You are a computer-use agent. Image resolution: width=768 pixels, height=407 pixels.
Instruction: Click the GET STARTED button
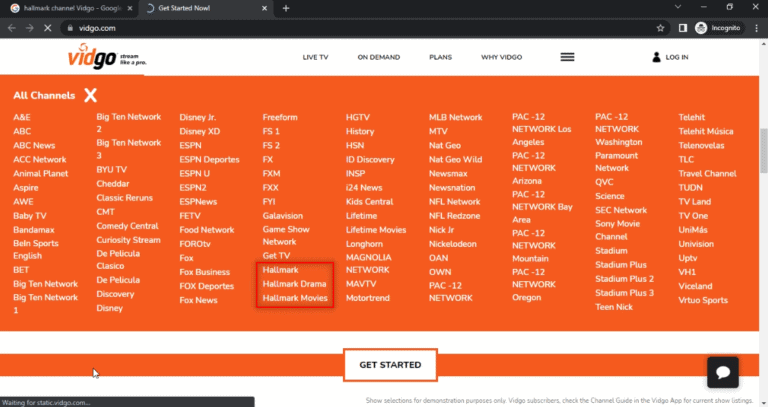coord(390,365)
